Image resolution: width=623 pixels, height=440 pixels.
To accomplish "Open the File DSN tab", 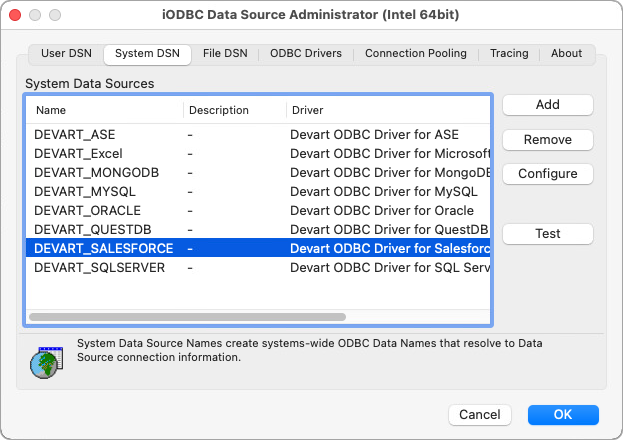I will point(225,53).
